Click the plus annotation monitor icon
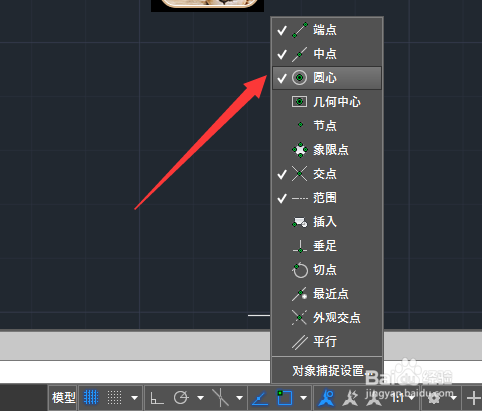The image size is (482, 411). click(473, 398)
